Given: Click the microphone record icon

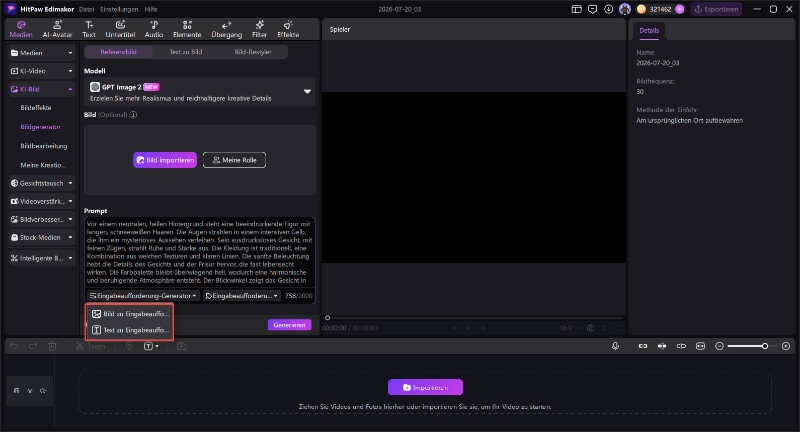Looking at the screenshot, I should pyautogui.click(x=615, y=346).
